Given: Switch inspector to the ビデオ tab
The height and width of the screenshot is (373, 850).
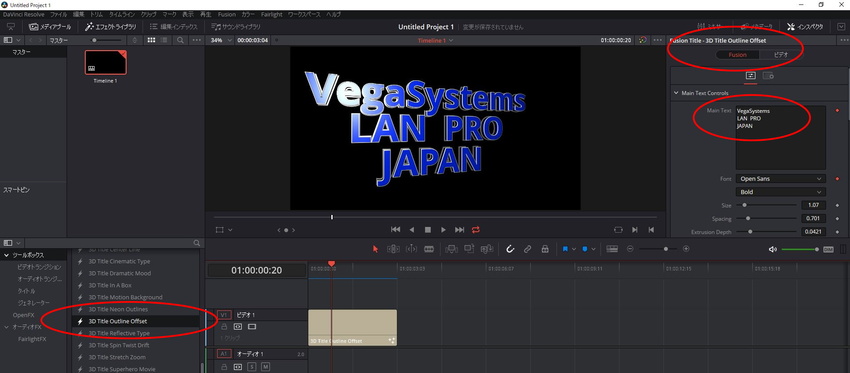Looking at the screenshot, I should [780, 55].
